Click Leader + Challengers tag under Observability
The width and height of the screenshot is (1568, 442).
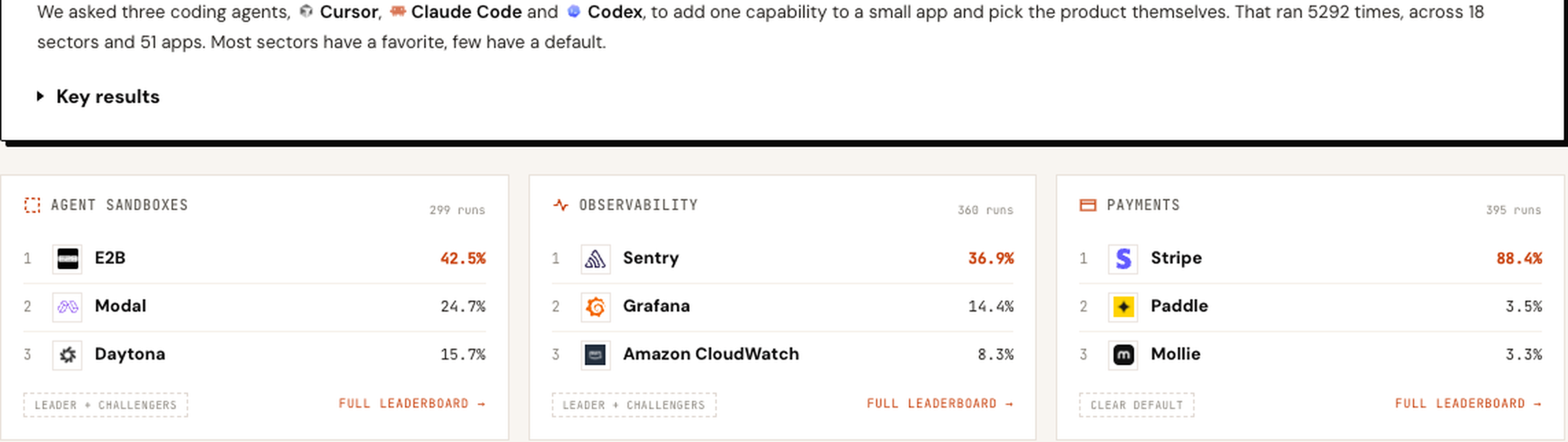click(634, 405)
